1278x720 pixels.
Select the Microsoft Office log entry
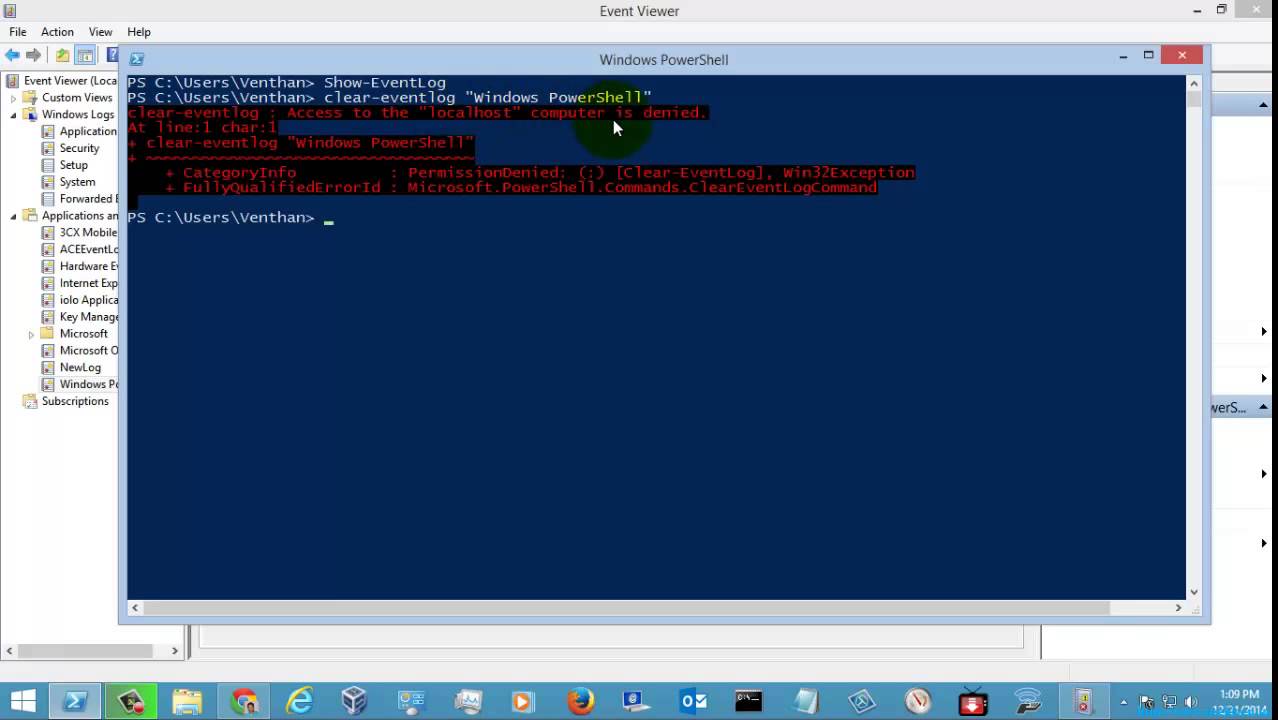tap(79, 350)
